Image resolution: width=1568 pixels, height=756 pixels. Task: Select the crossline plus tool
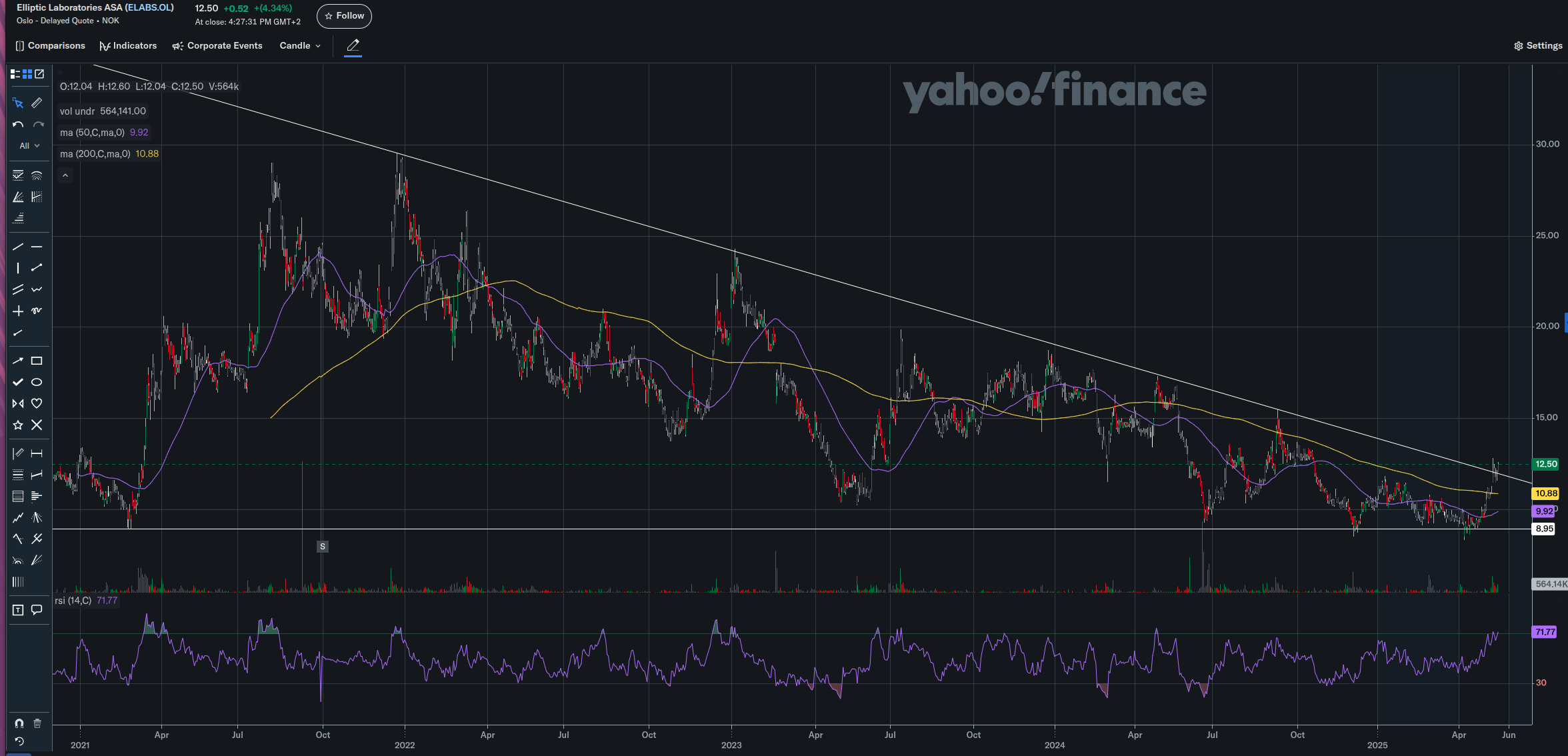coord(18,311)
